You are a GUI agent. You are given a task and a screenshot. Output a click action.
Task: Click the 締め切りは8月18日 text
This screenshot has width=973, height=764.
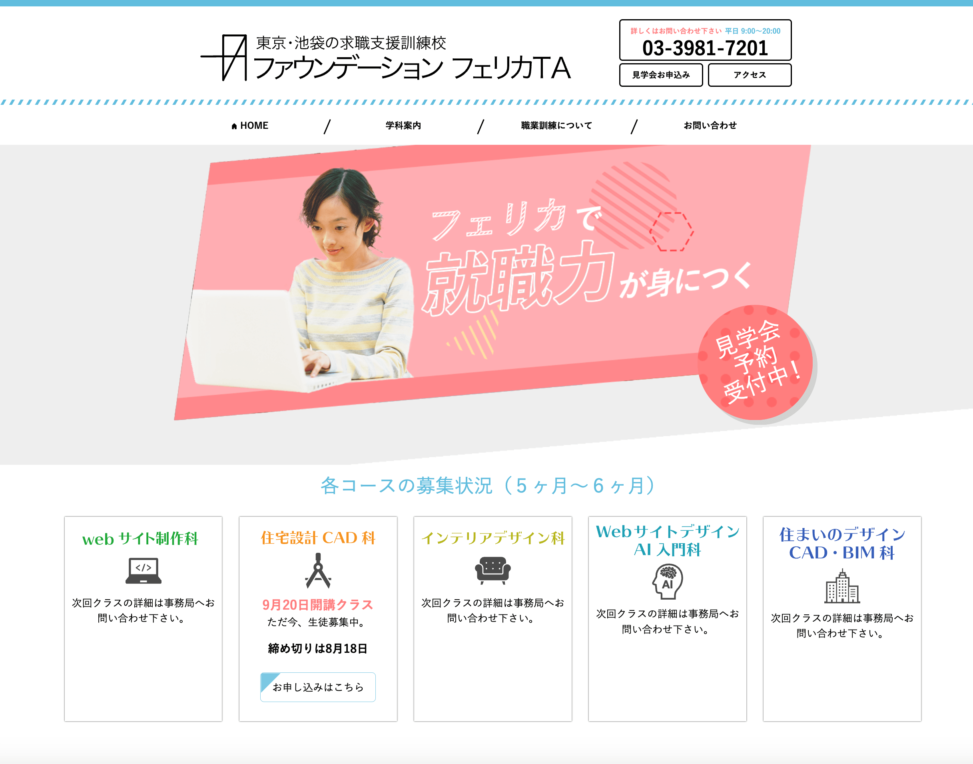pyautogui.click(x=318, y=649)
